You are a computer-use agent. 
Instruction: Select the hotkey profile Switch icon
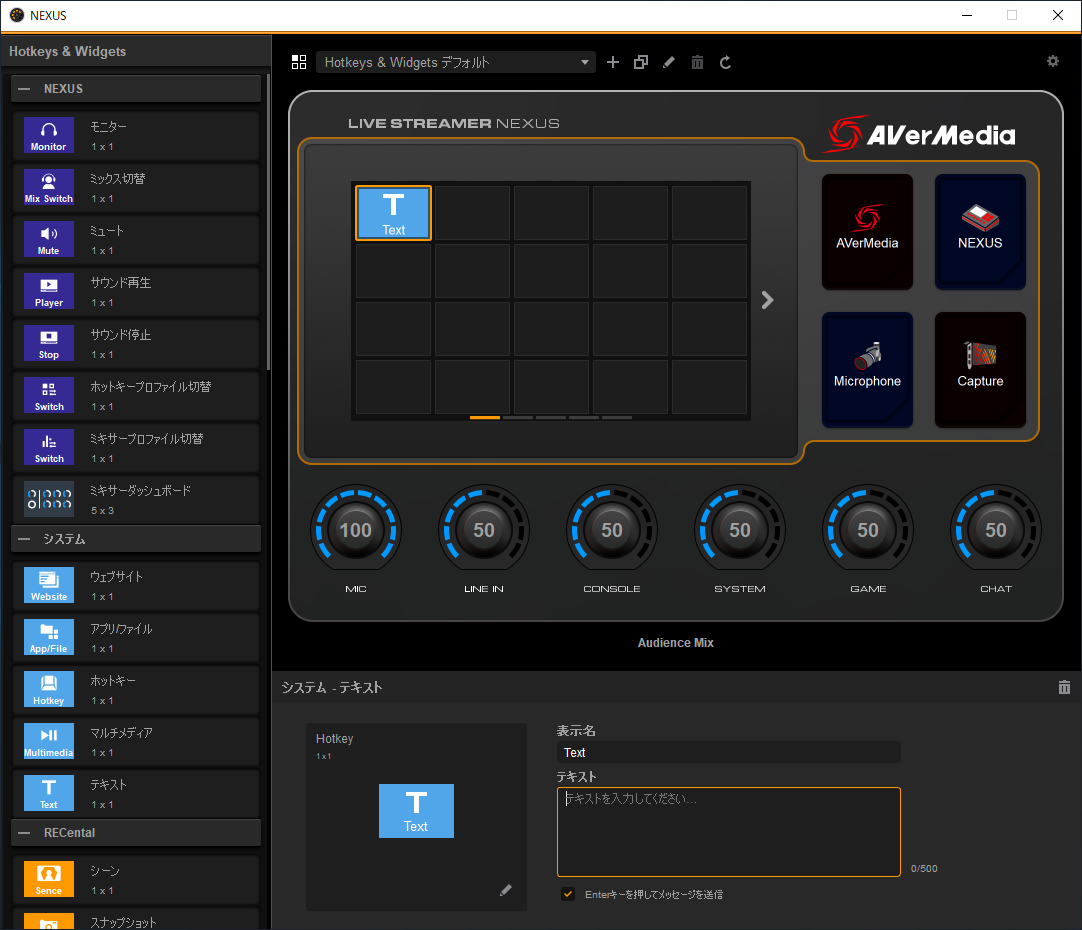click(48, 395)
